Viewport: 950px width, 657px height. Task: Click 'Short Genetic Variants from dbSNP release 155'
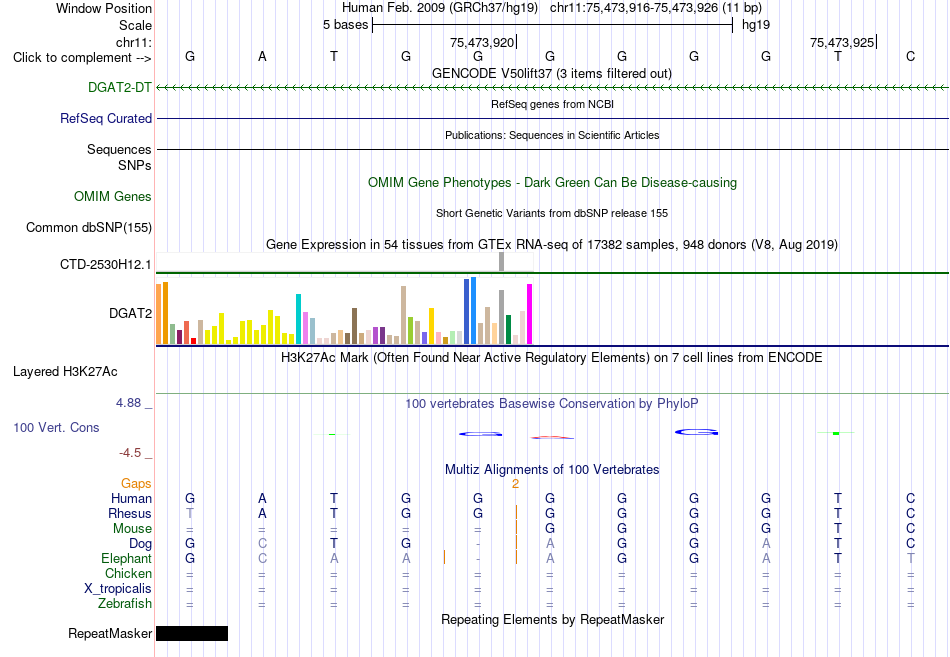[552, 213]
